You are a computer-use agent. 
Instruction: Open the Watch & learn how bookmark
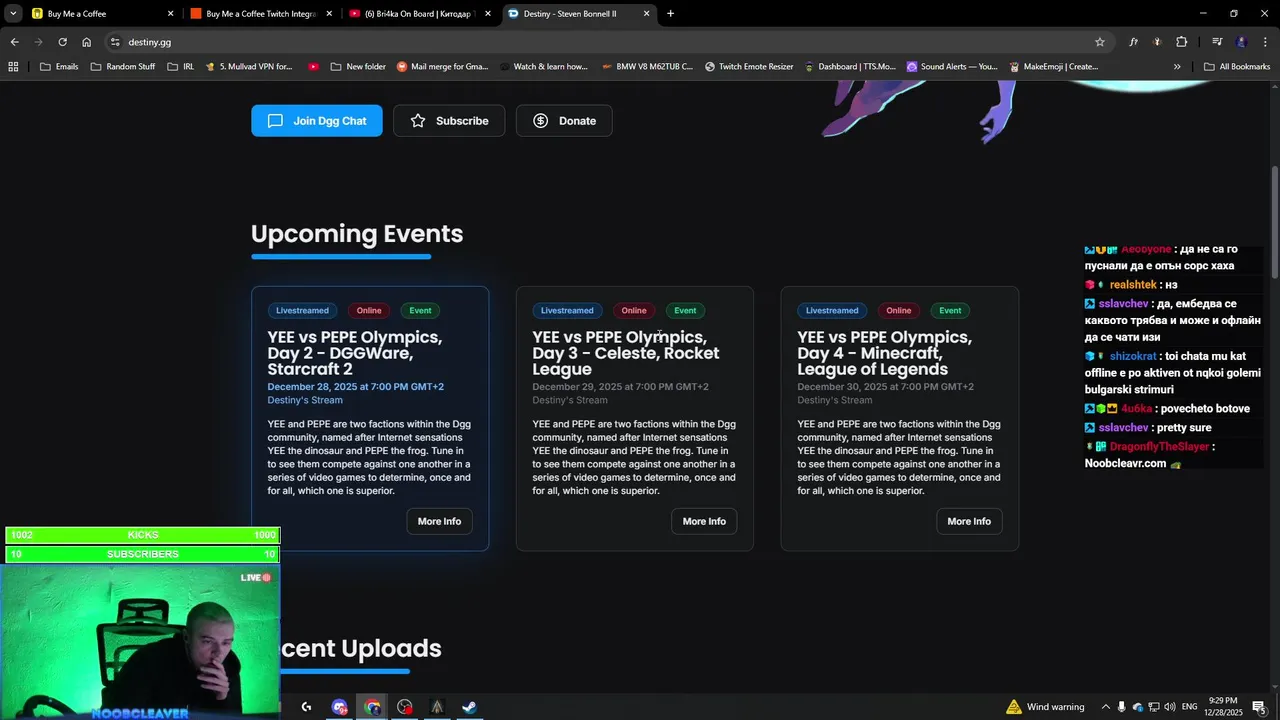pos(545,67)
